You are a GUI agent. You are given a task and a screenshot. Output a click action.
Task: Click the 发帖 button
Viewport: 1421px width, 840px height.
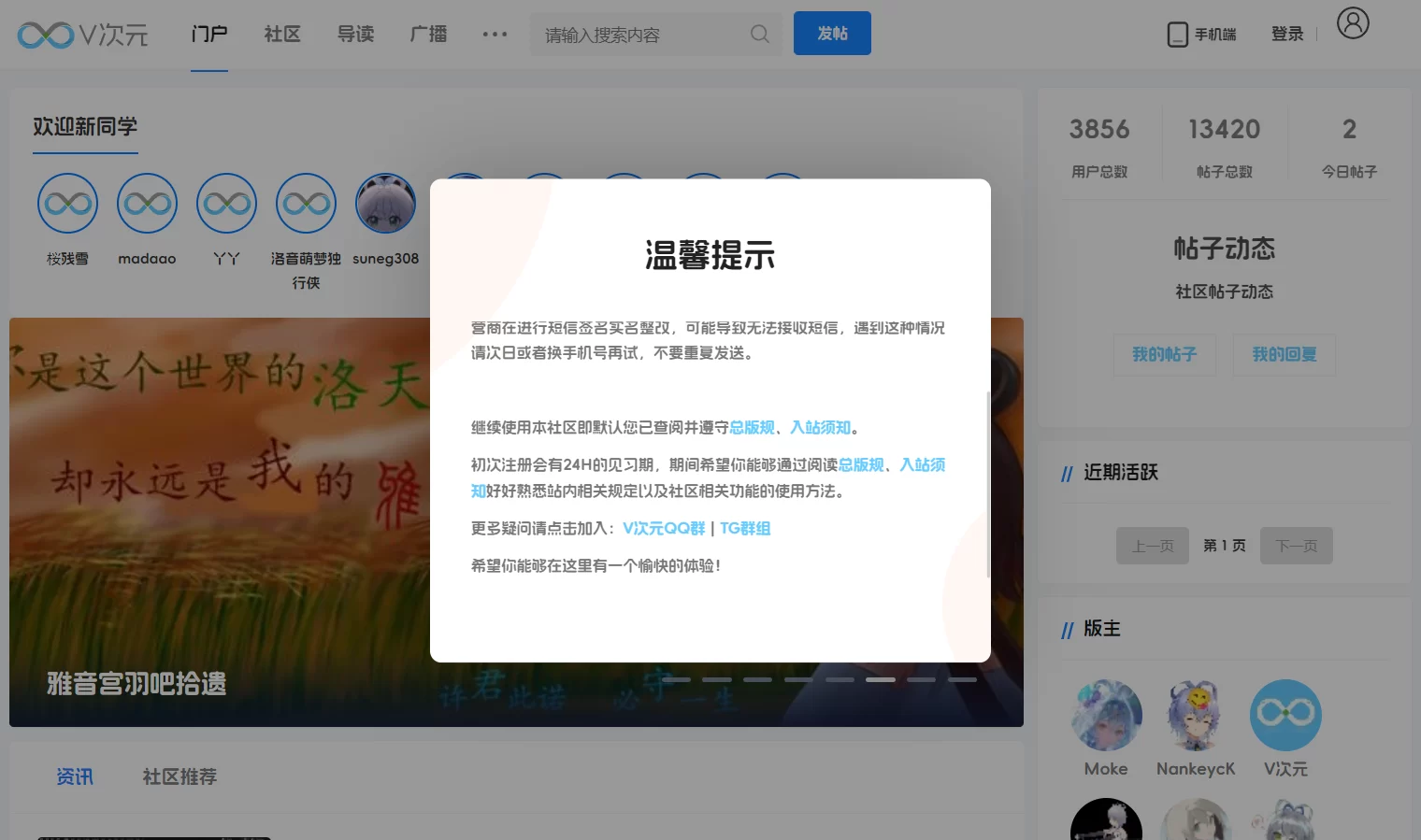(x=831, y=32)
